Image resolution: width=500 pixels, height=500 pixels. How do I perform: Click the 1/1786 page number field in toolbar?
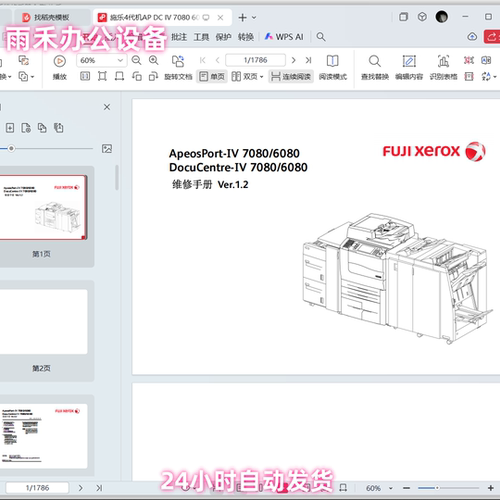pyautogui.click(x=256, y=60)
